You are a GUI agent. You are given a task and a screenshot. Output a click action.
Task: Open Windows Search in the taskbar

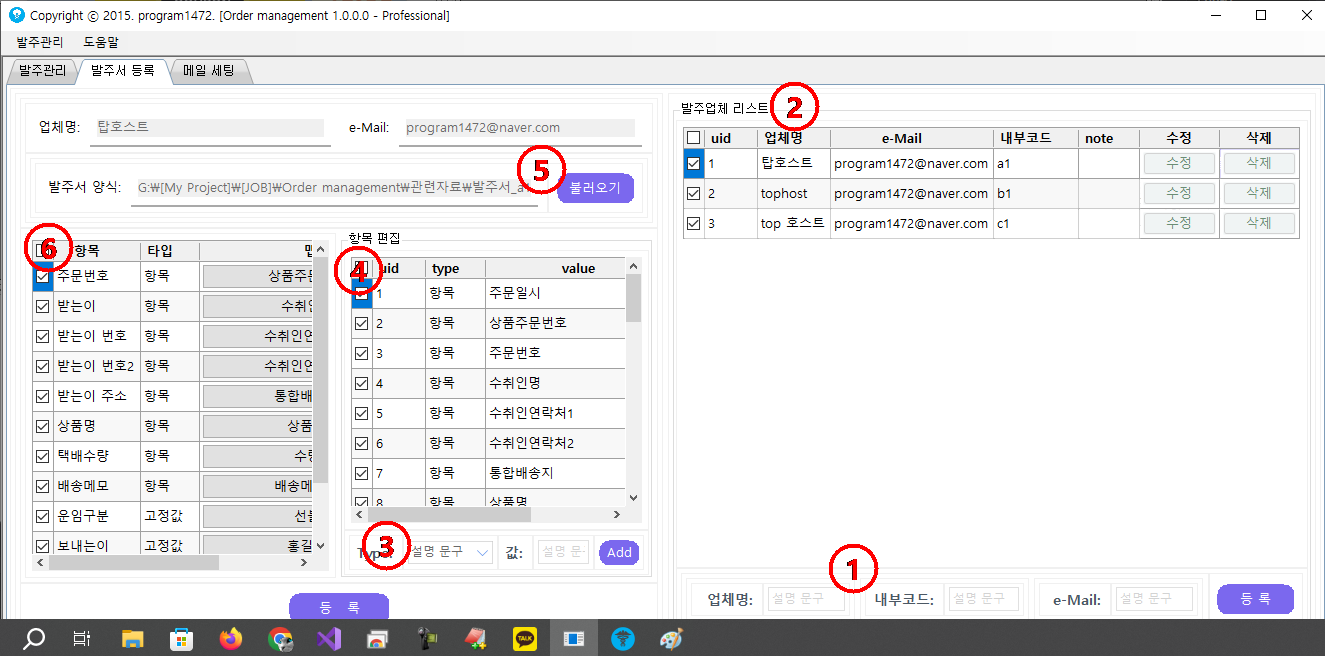pyautogui.click(x=33, y=638)
